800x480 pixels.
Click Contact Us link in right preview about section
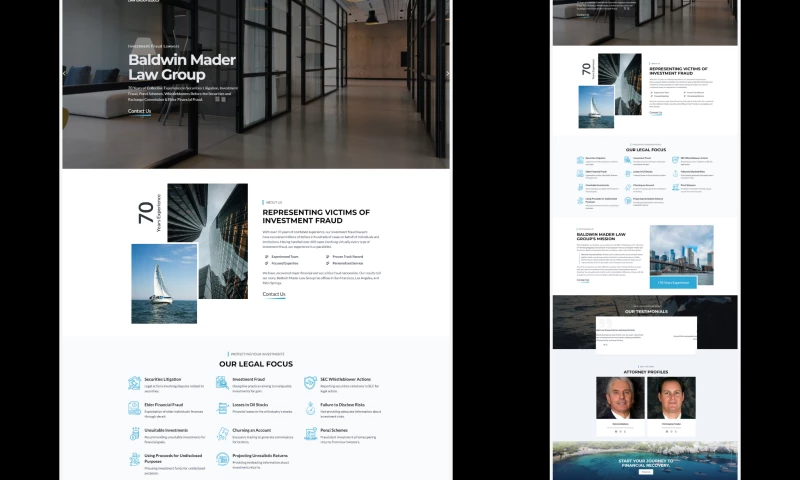(656, 113)
